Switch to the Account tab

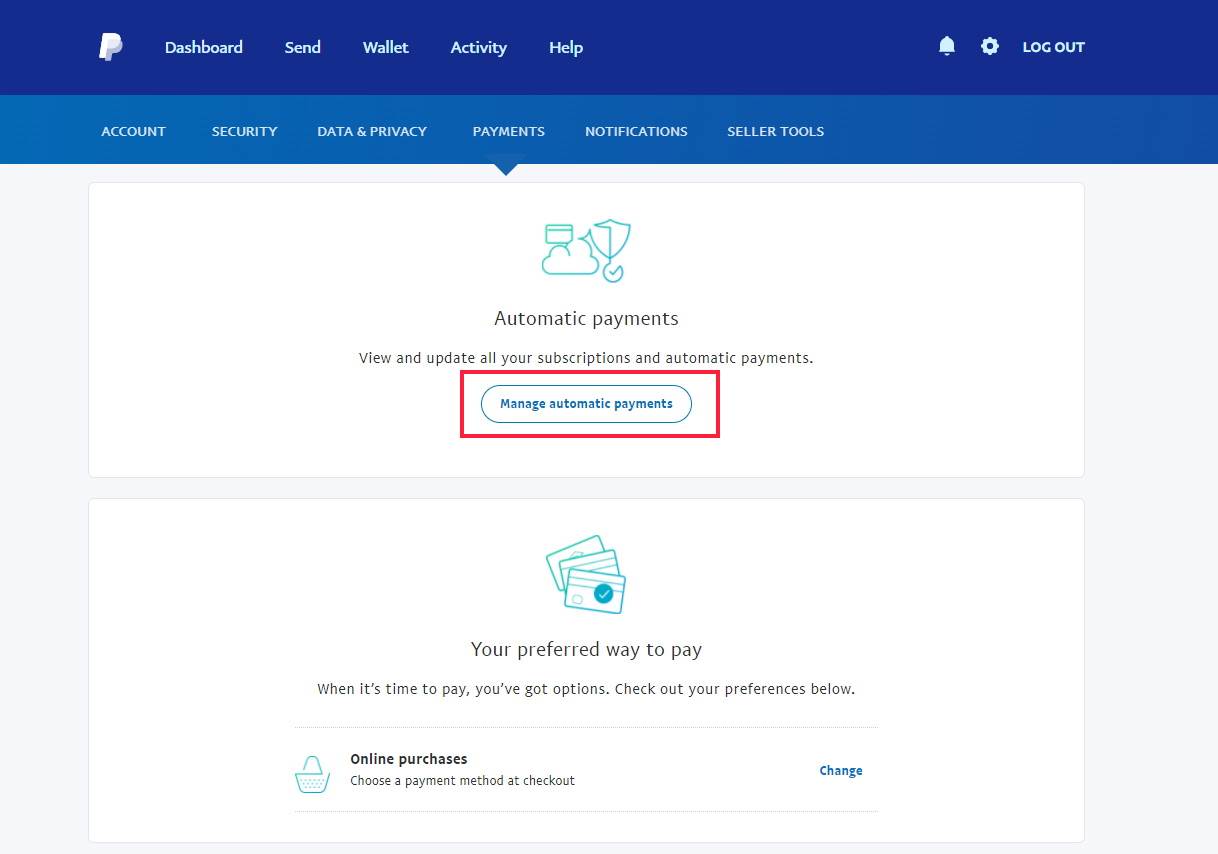click(x=133, y=131)
